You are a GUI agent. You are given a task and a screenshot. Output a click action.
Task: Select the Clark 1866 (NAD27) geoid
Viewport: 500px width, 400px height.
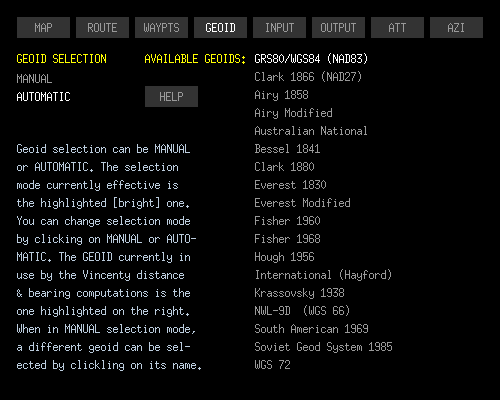pyautogui.click(x=308, y=77)
